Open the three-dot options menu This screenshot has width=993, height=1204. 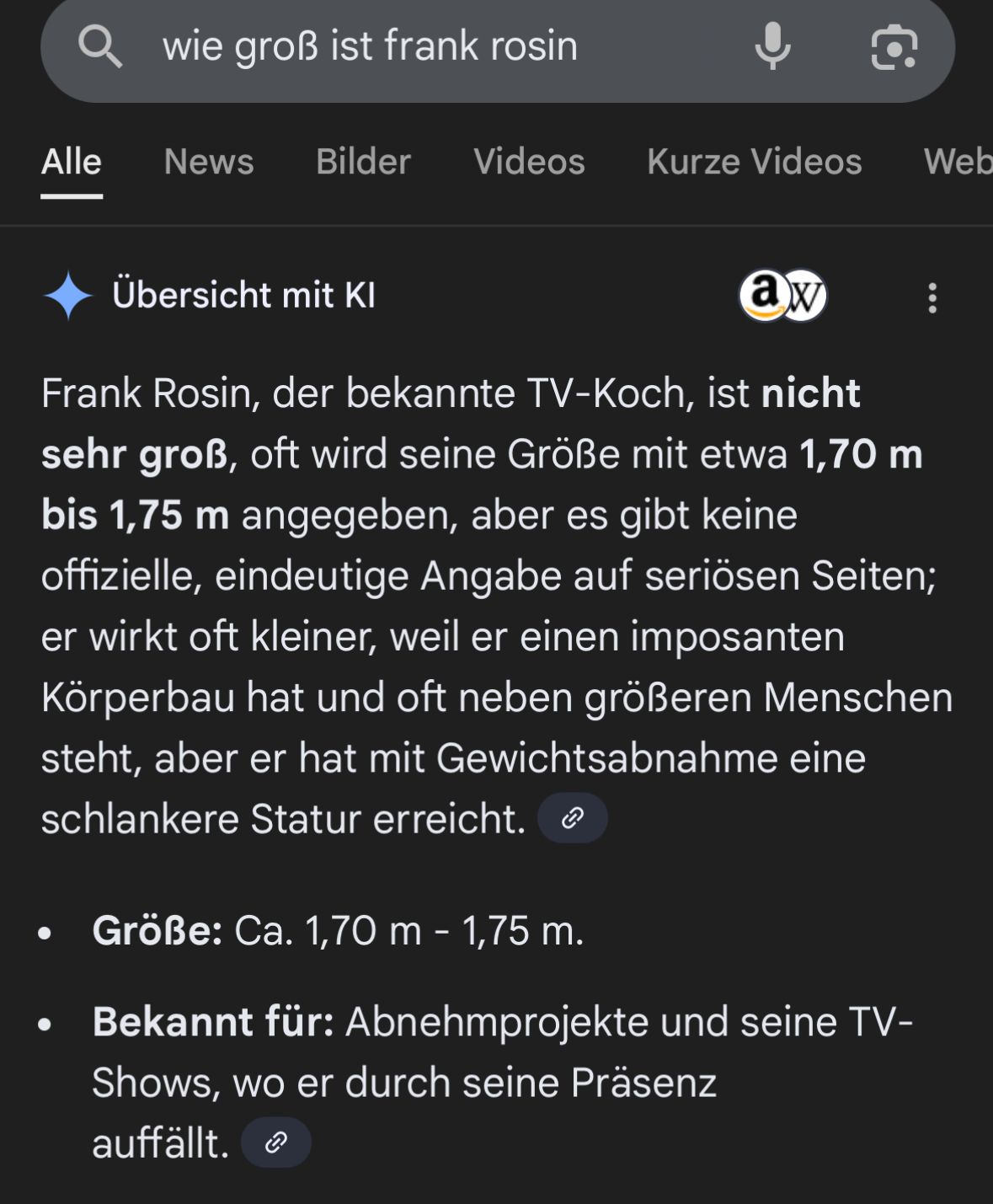(x=932, y=297)
